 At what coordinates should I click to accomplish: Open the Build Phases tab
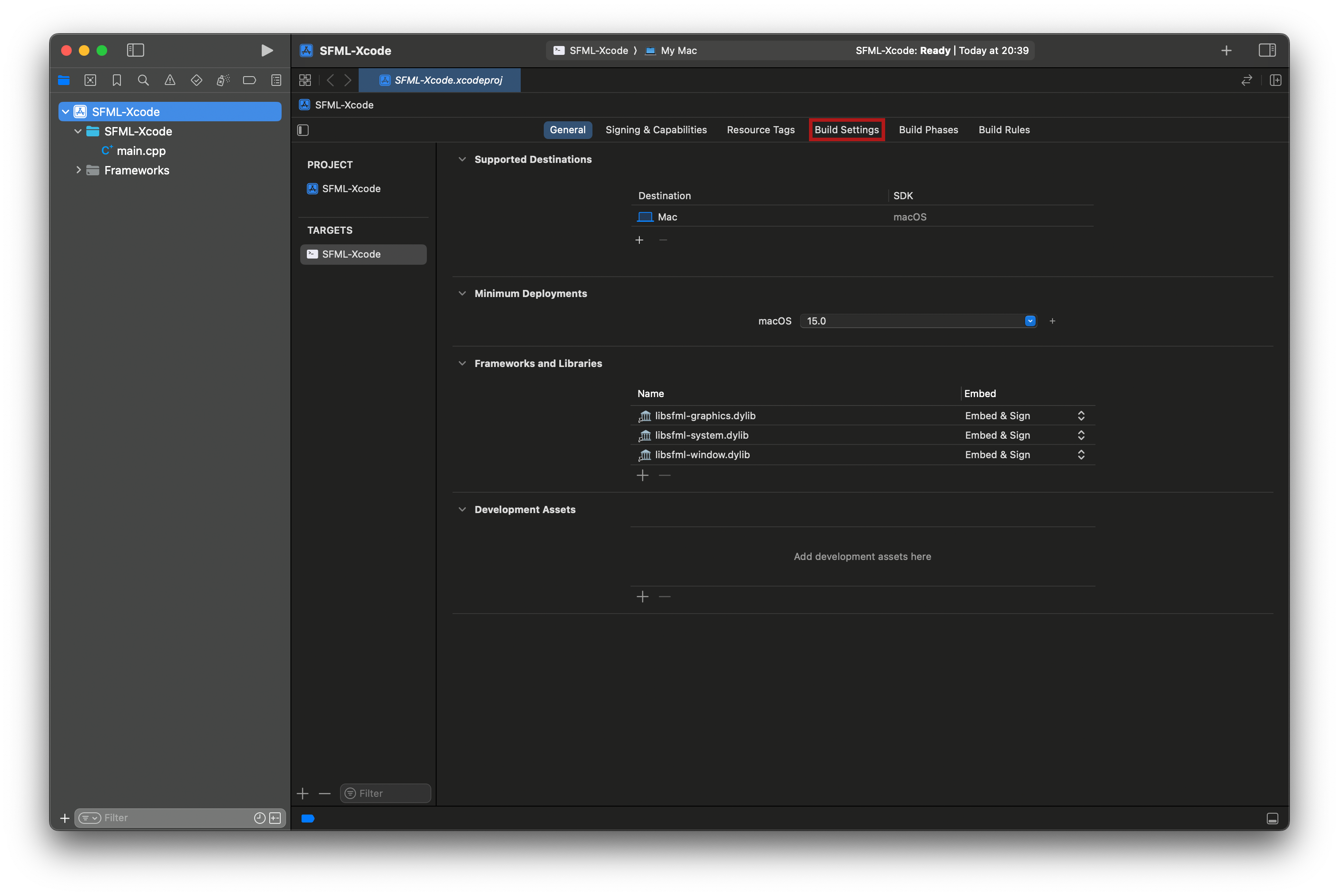(928, 130)
